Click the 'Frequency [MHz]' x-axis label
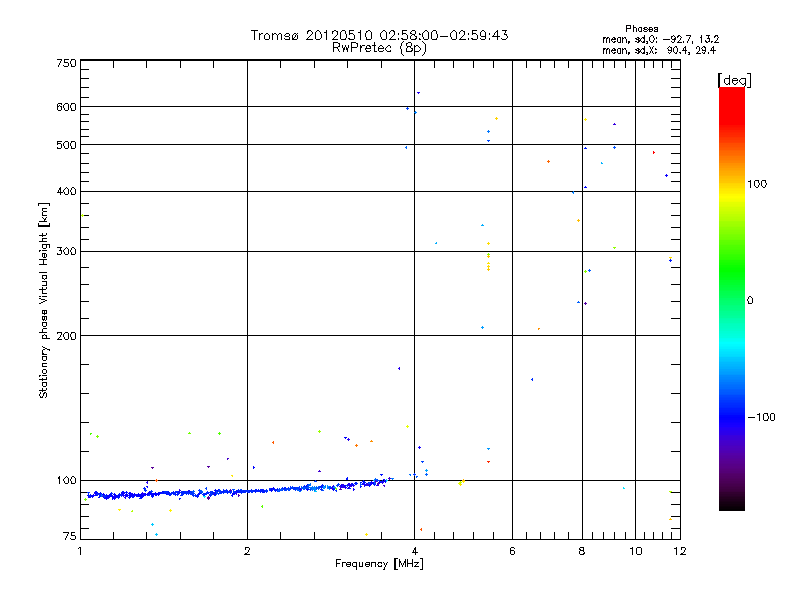Viewport: 800px width, 600px height. tap(379, 564)
